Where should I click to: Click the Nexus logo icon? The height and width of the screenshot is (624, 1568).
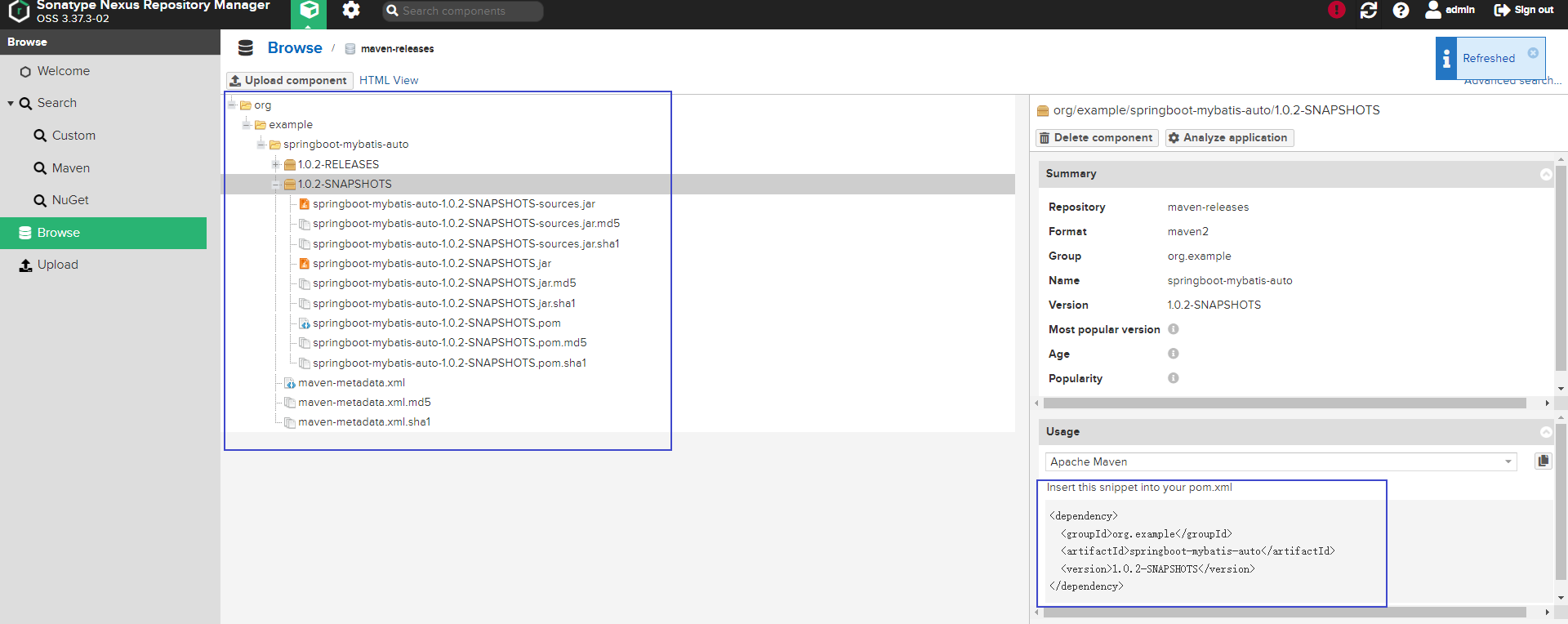point(19,11)
